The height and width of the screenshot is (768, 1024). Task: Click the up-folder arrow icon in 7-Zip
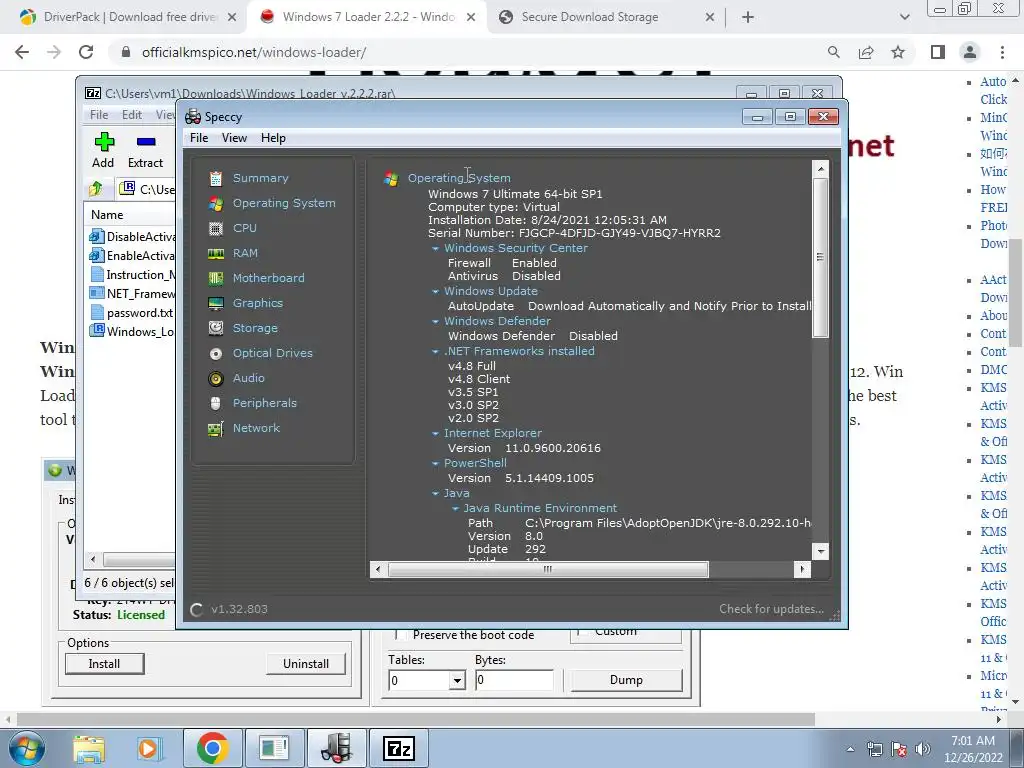[96, 189]
